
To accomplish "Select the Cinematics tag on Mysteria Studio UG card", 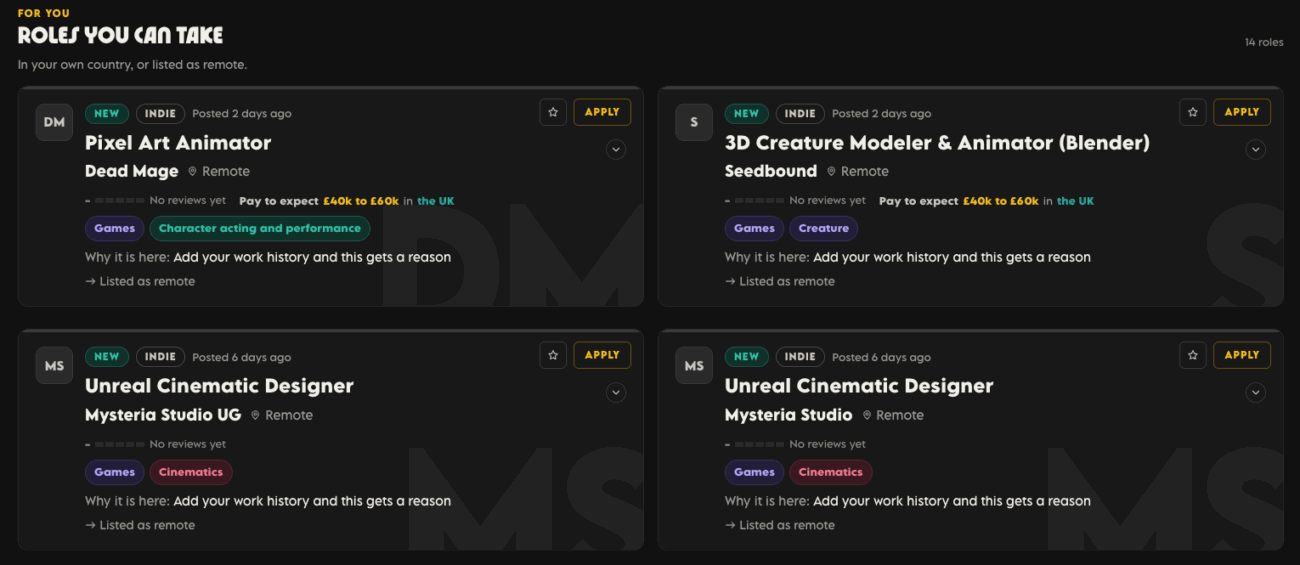I will pos(191,472).
